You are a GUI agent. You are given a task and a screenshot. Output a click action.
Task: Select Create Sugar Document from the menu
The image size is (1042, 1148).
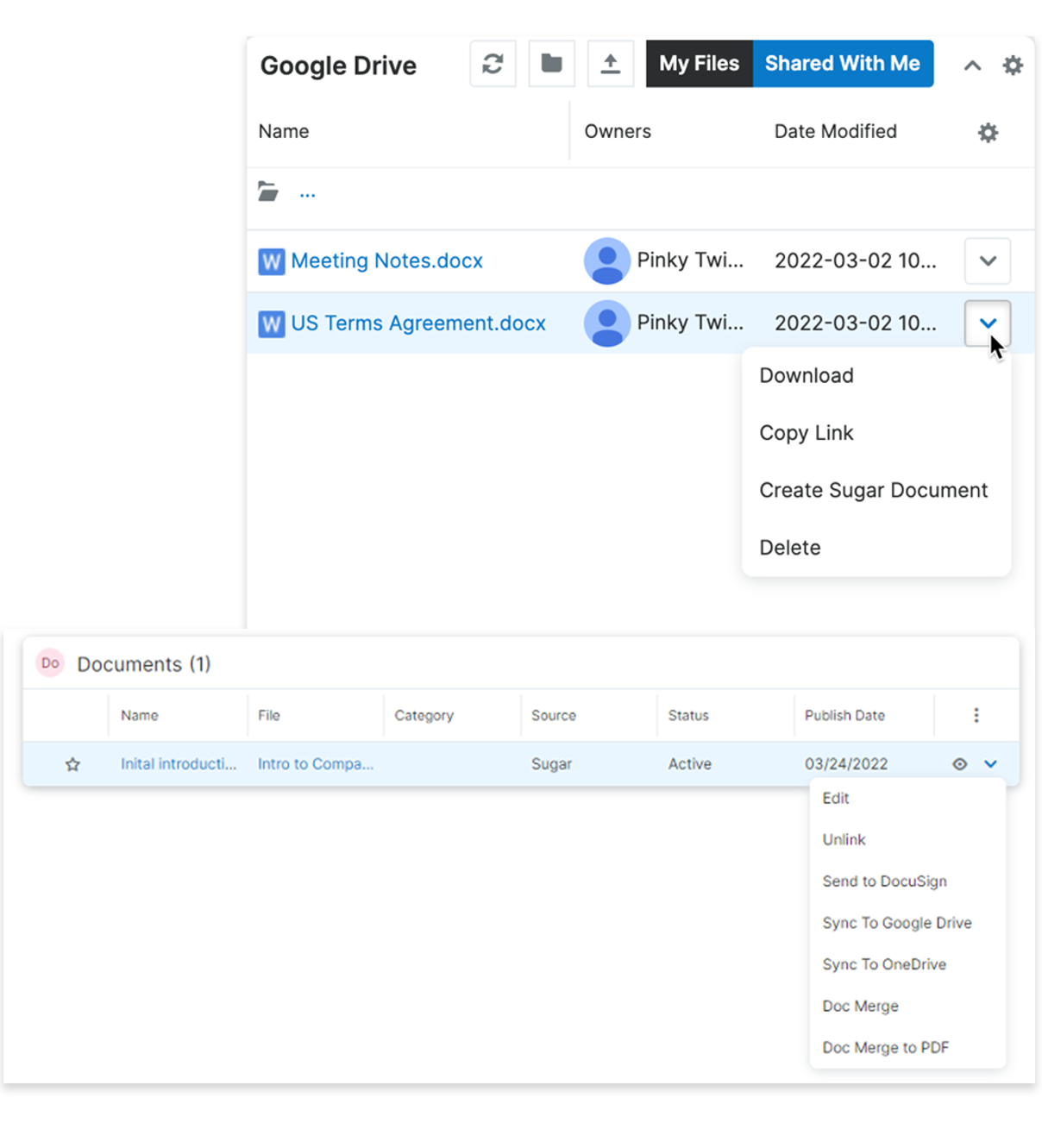click(x=873, y=491)
